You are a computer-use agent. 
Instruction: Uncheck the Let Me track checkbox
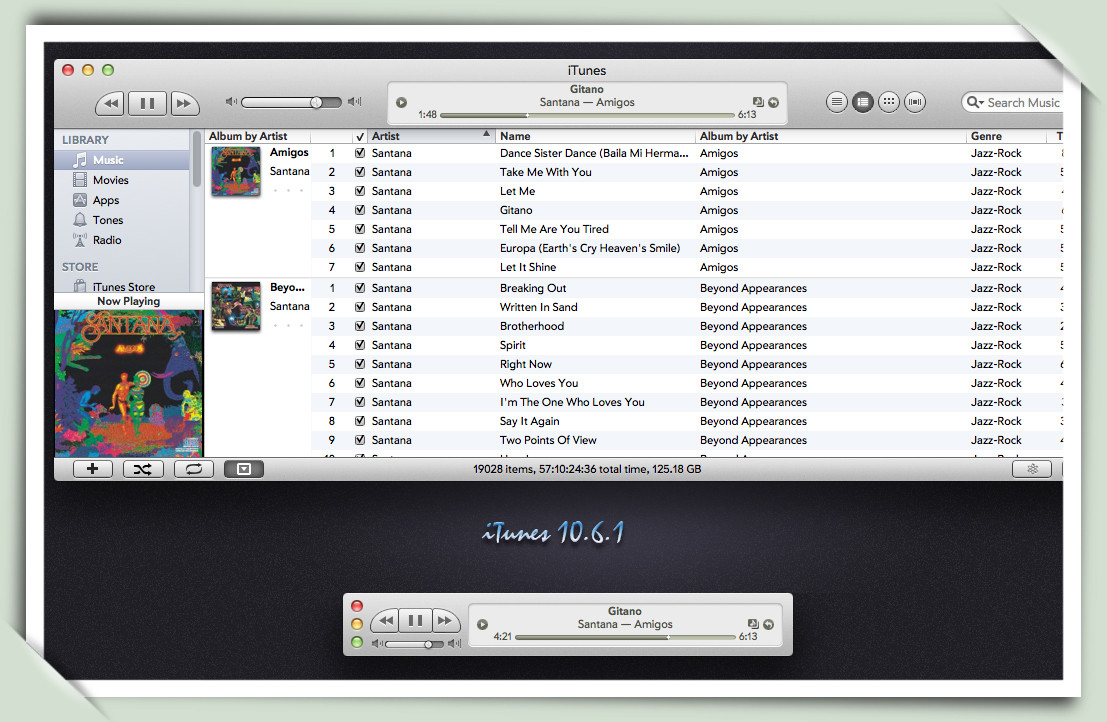click(x=360, y=191)
